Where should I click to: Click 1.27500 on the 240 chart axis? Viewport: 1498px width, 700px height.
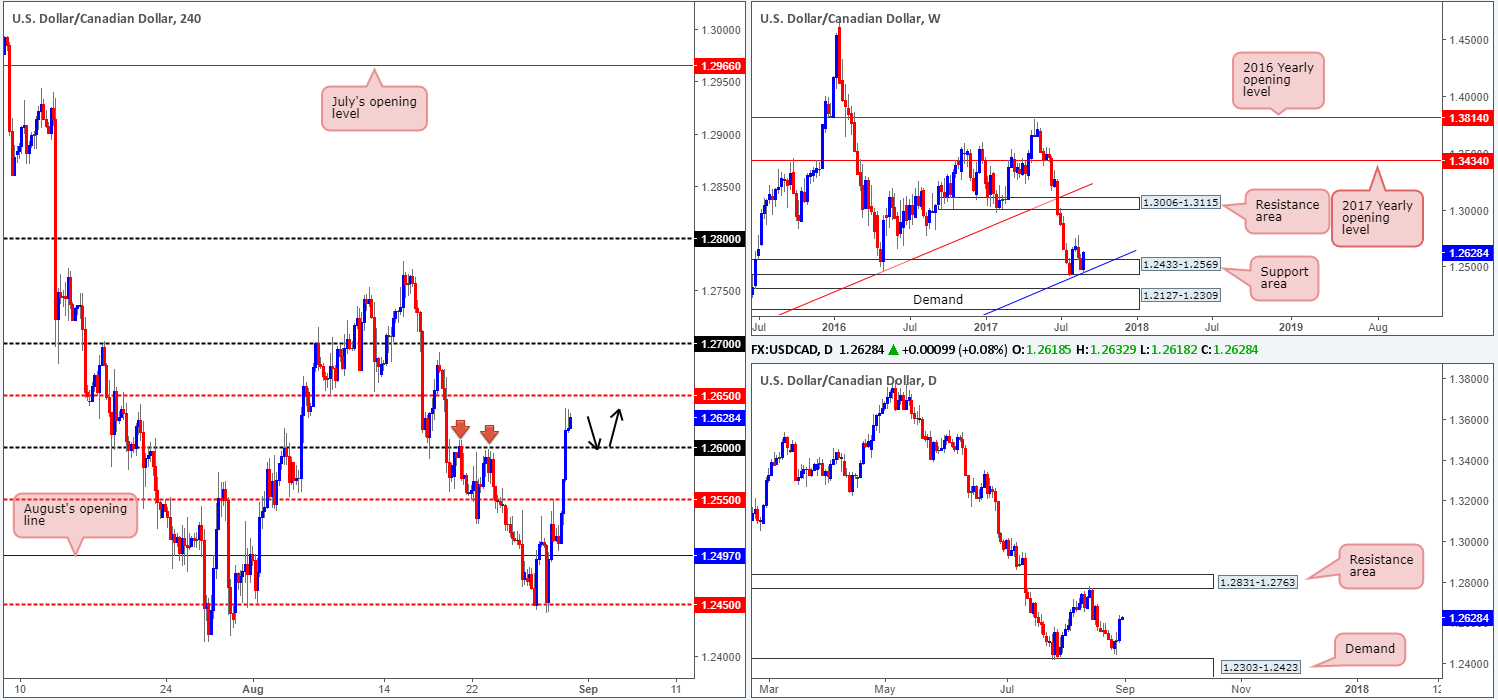[x=719, y=291]
